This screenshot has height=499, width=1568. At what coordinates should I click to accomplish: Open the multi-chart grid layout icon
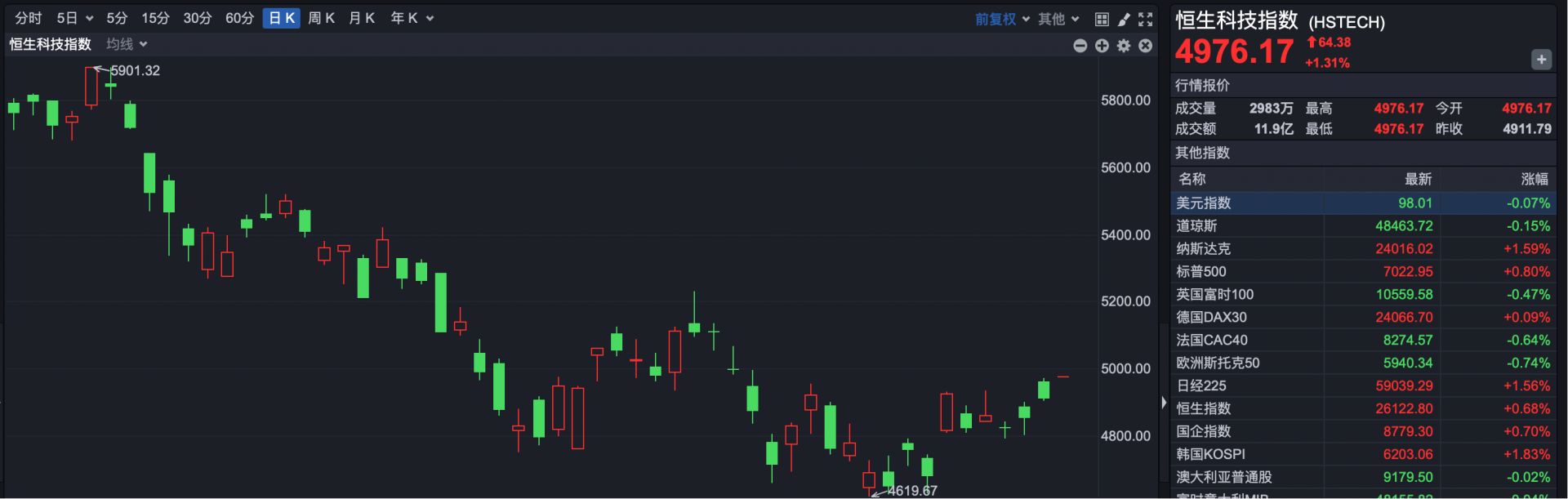pyautogui.click(x=1102, y=19)
